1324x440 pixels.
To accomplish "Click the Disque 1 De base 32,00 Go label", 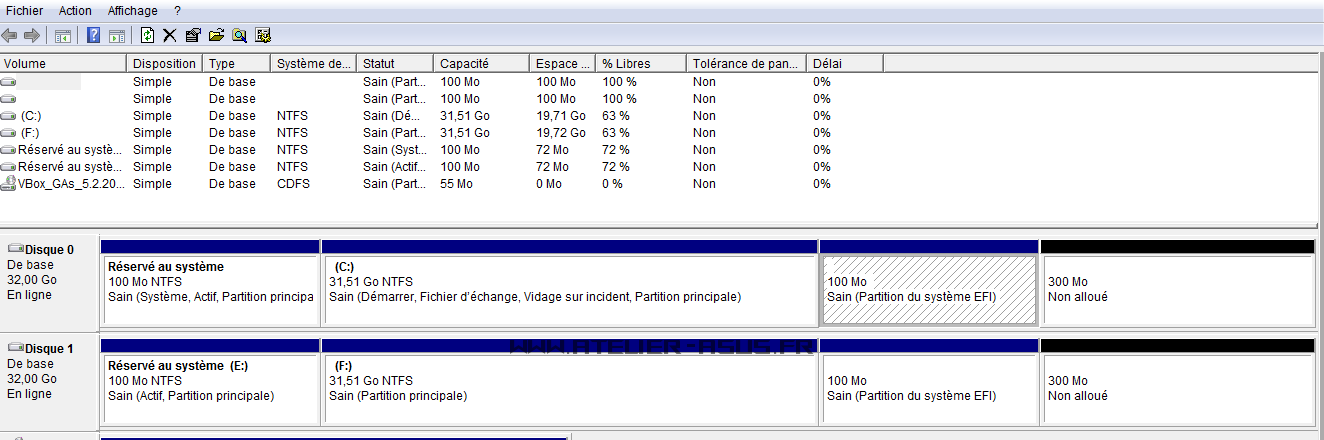I will (x=50, y=382).
